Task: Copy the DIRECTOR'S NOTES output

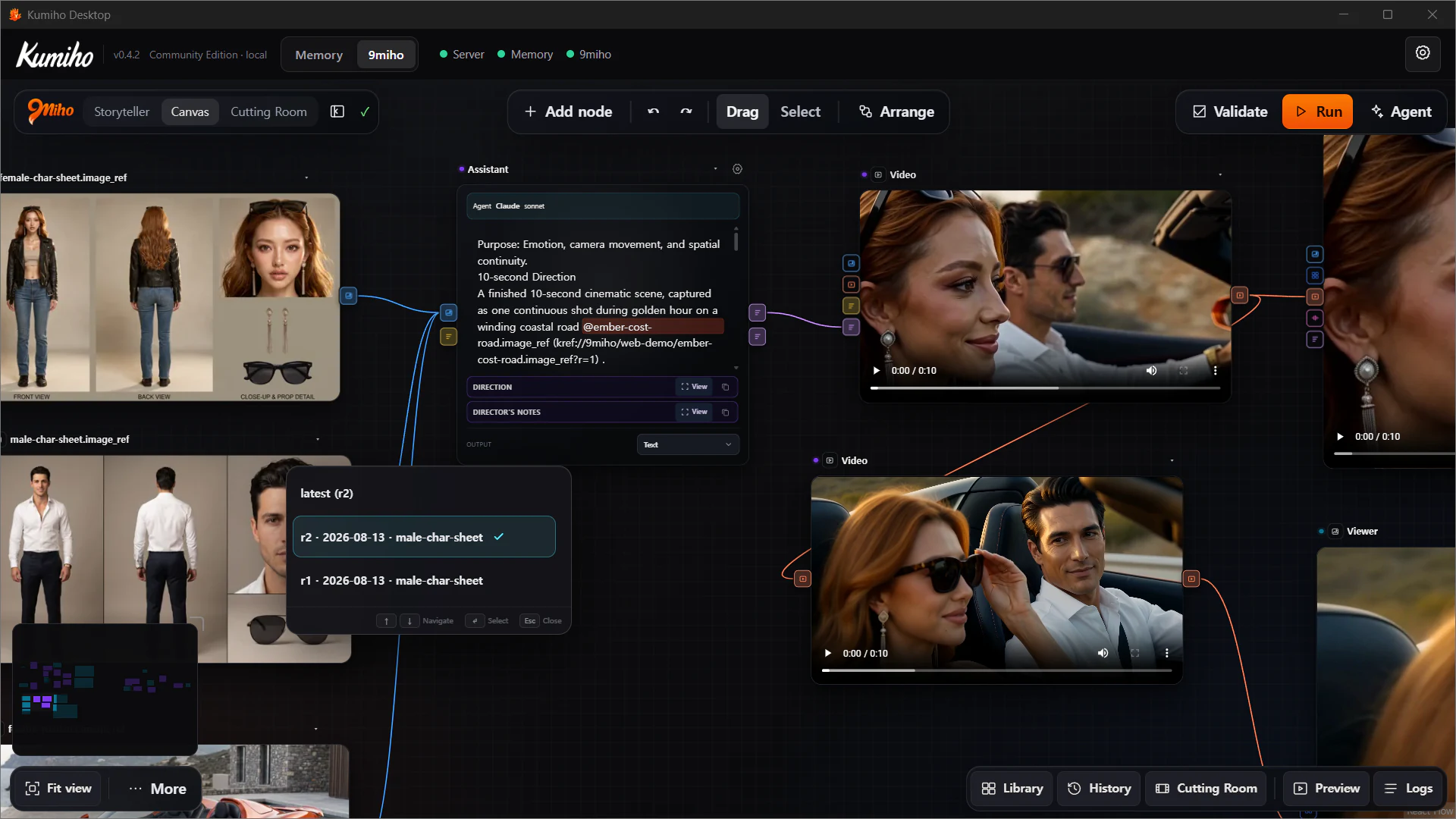Action: 726,413
